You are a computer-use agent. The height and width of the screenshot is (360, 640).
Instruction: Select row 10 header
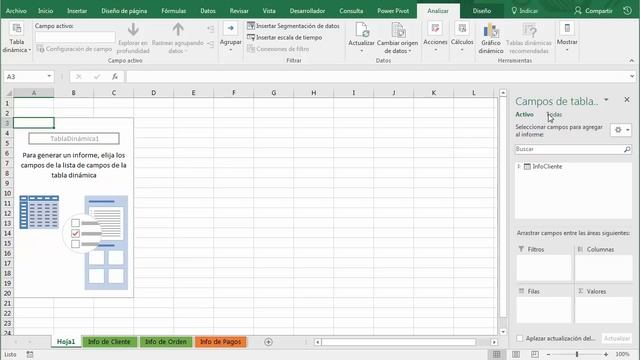[7, 193]
